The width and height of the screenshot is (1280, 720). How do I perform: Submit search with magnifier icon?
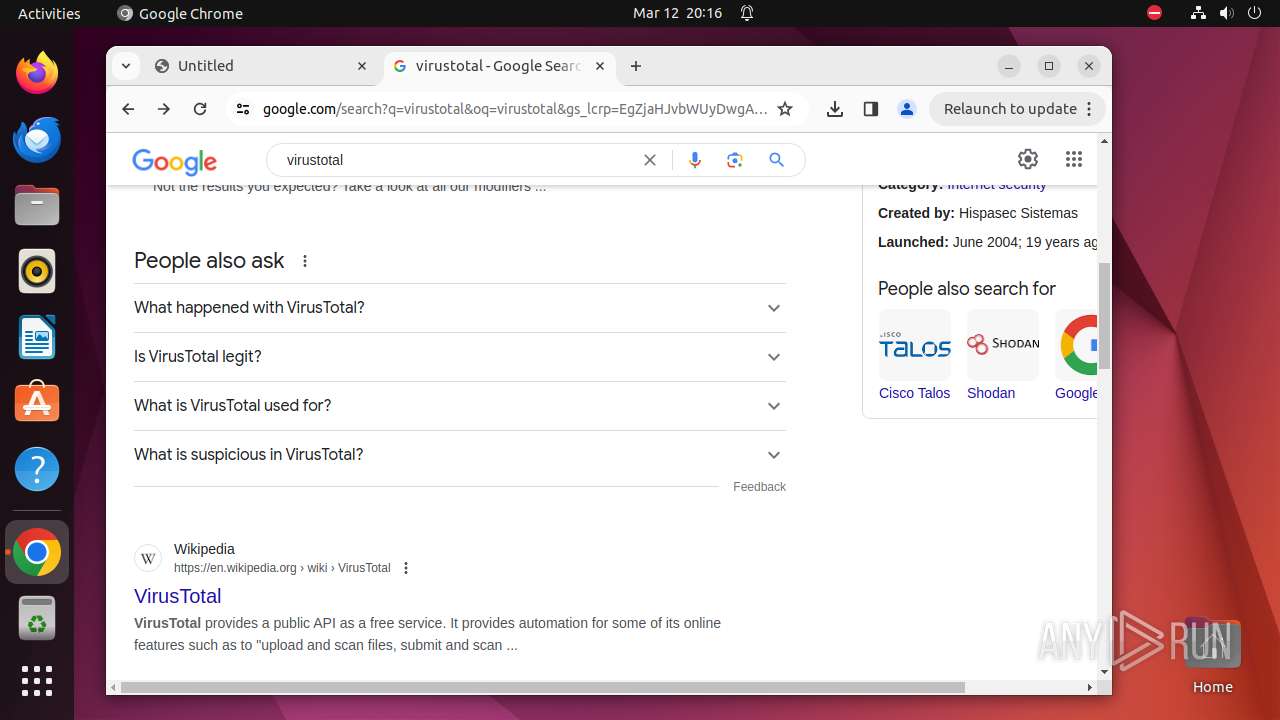776,160
